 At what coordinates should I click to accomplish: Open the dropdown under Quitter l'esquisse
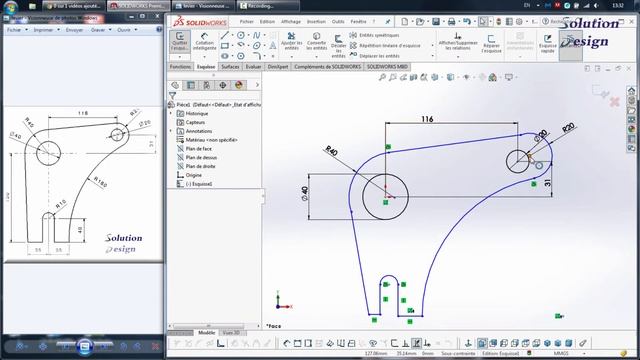pyautogui.click(x=180, y=57)
